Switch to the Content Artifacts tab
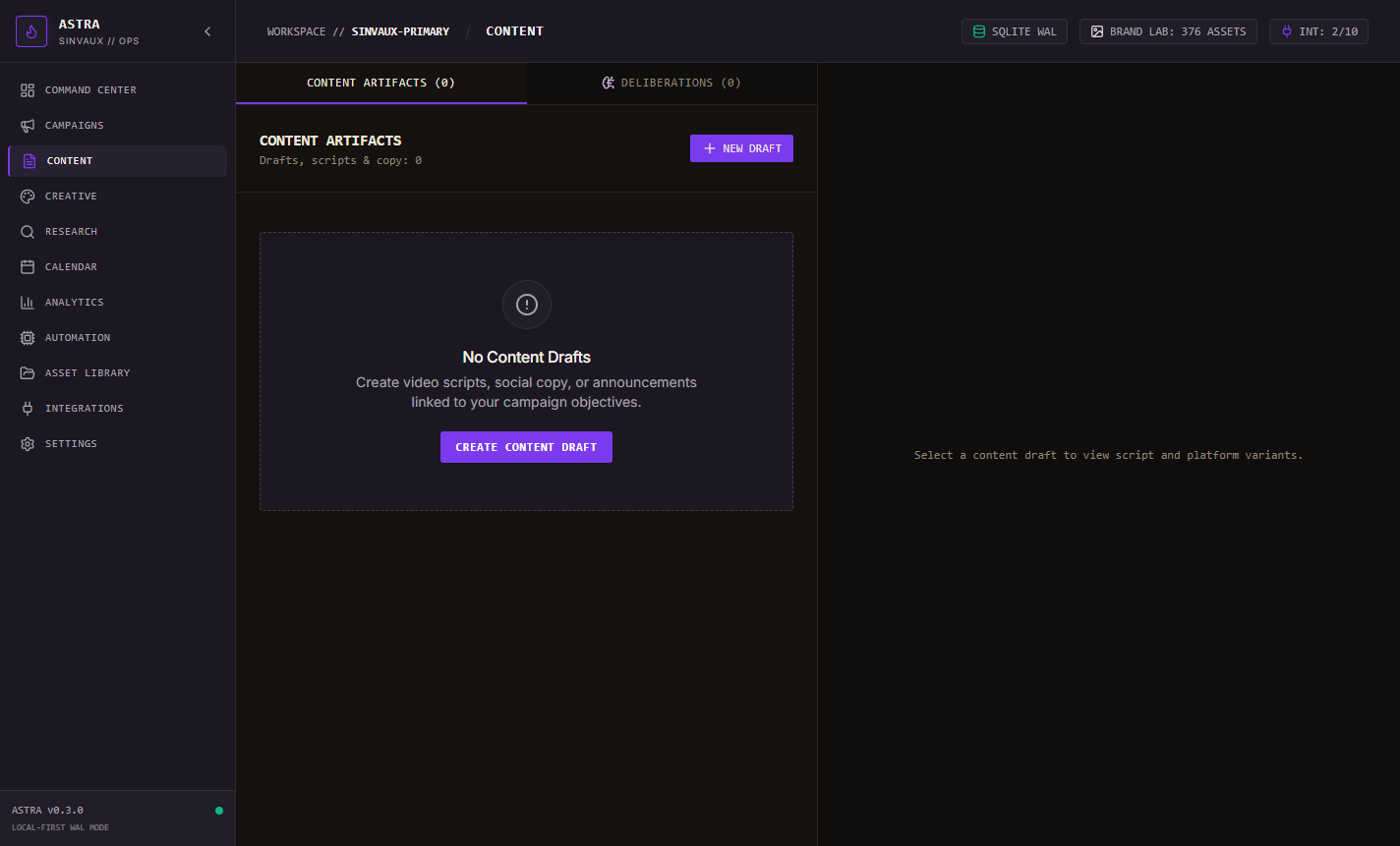This screenshot has height=846, width=1400. point(381,84)
